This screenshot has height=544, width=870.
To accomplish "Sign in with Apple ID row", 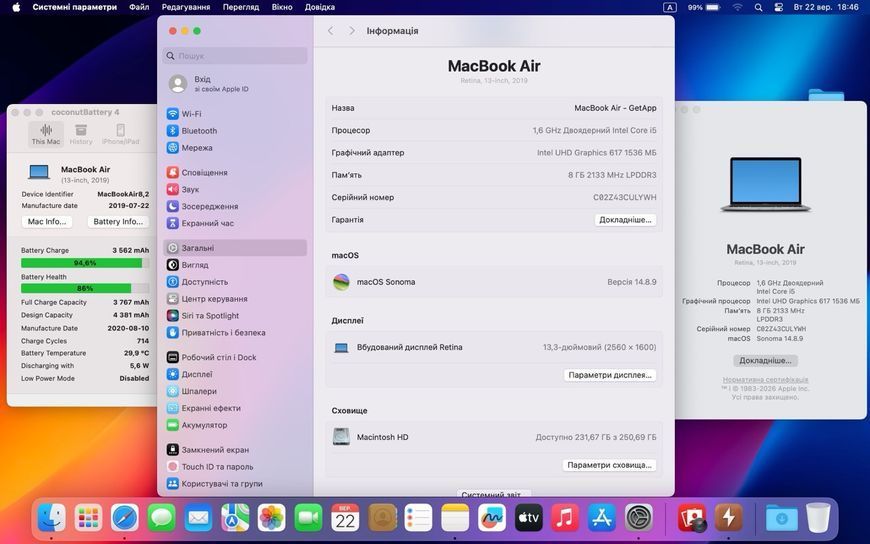I will pos(235,84).
